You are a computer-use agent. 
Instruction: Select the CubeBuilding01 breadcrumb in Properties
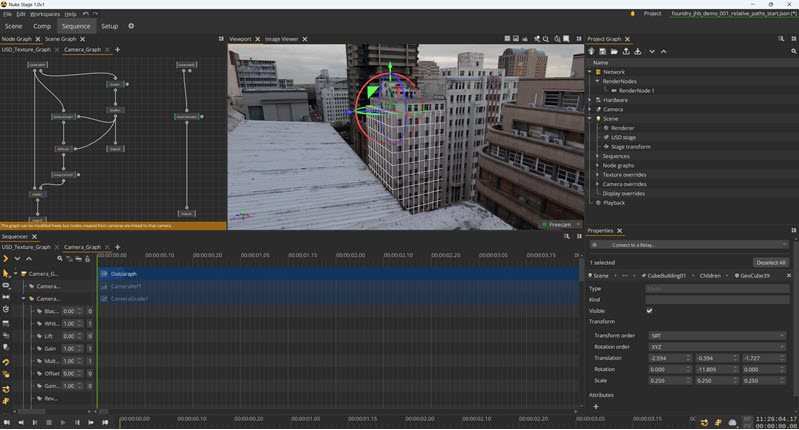pos(668,275)
